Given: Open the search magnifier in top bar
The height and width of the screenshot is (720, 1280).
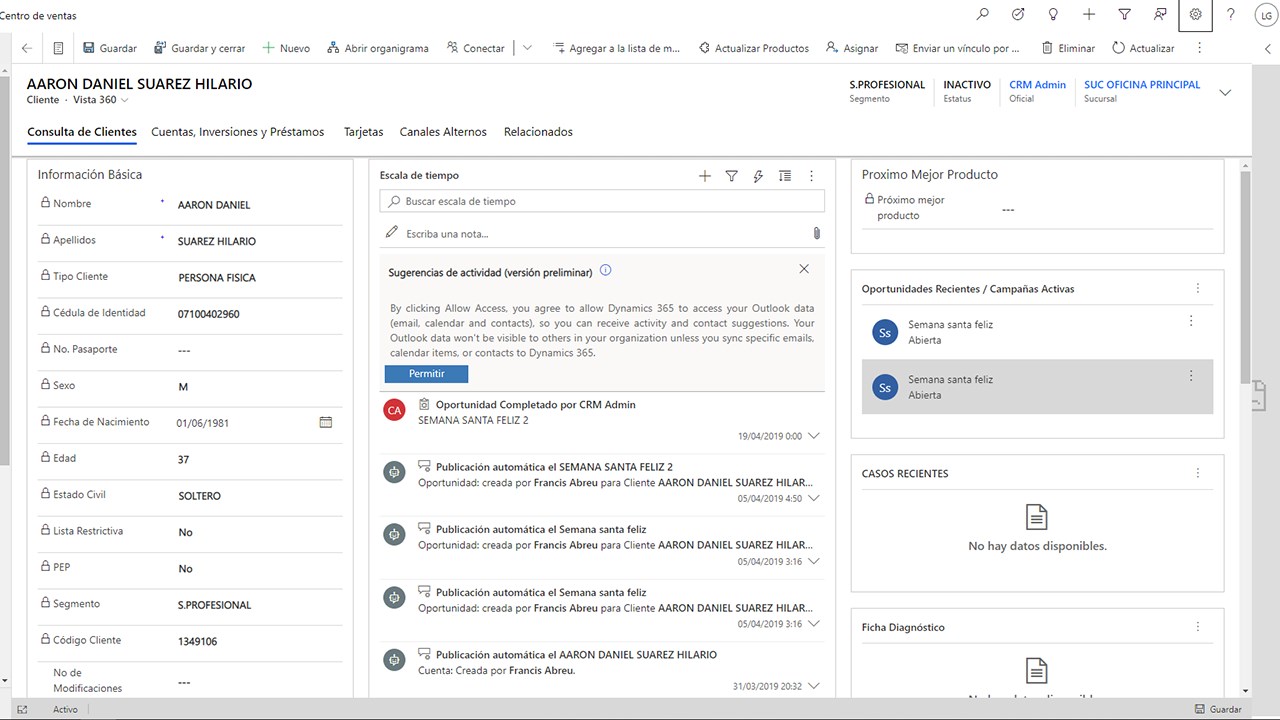Looking at the screenshot, I should coord(983,15).
